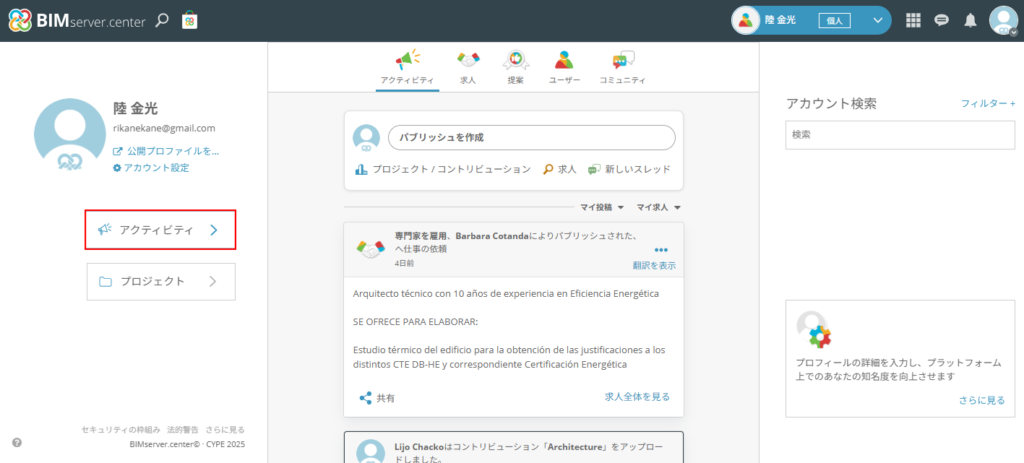This screenshot has height=463, width=1024.
Task: Open the chat messages icon
Action: [941, 20]
